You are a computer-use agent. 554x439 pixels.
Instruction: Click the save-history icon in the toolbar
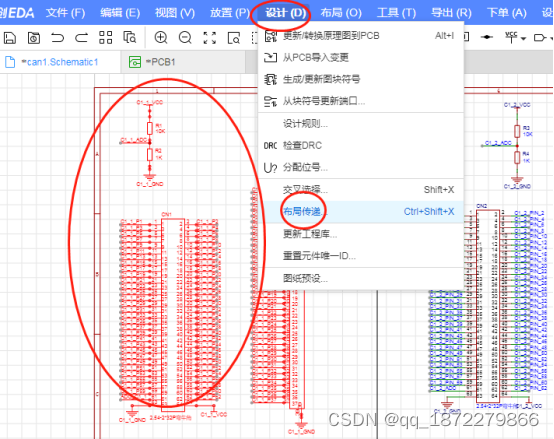click(34, 37)
